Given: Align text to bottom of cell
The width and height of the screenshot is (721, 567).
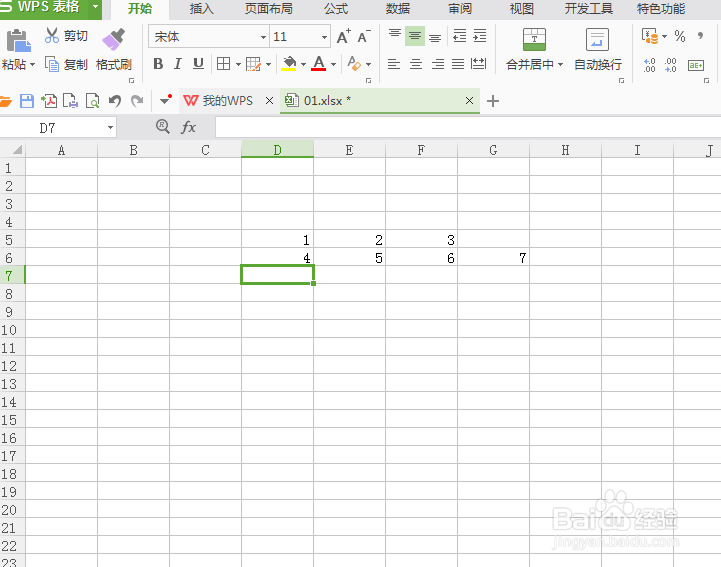Looking at the screenshot, I should [x=435, y=36].
